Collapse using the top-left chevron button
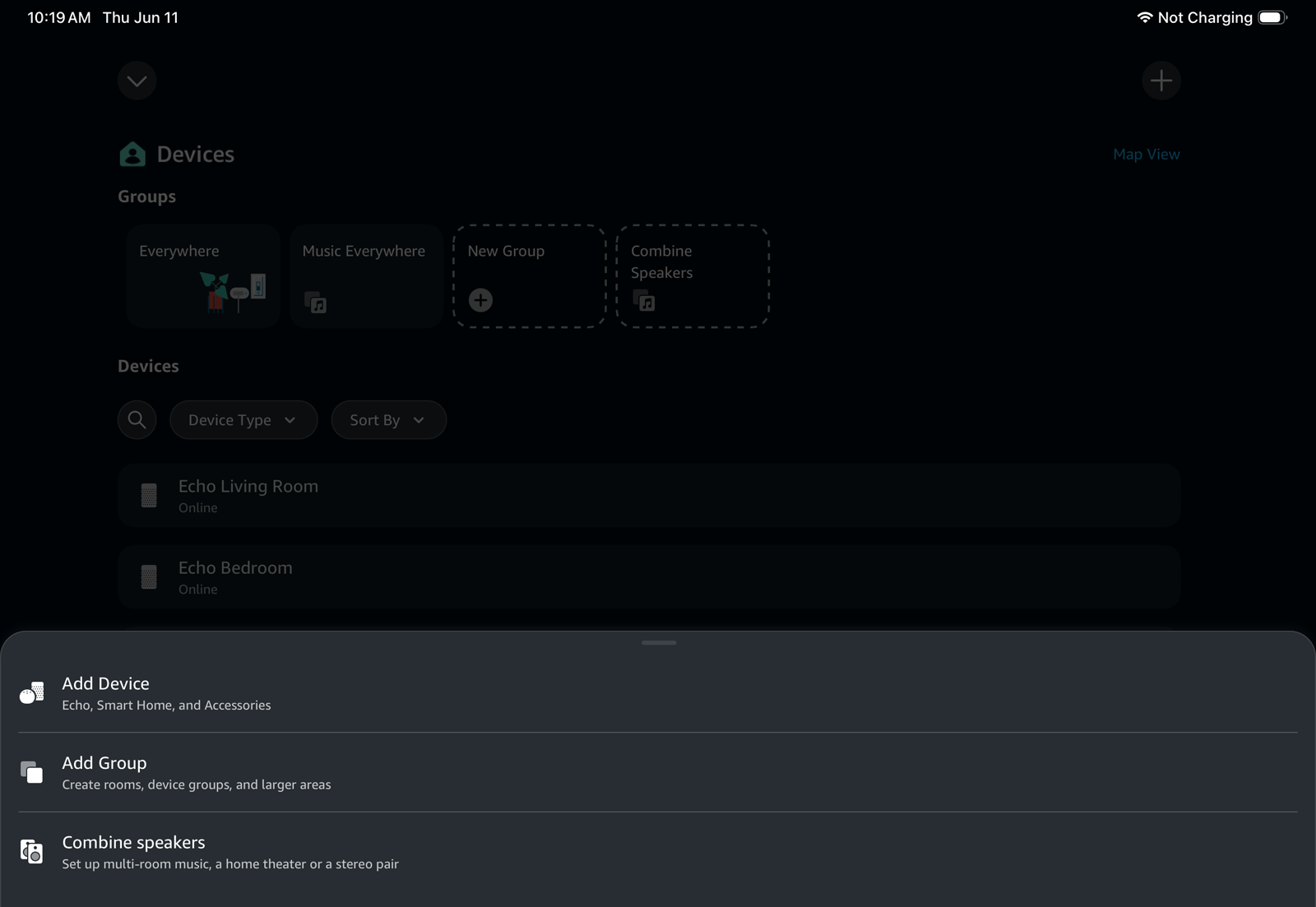1316x907 pixels. (x=137, y=81)
